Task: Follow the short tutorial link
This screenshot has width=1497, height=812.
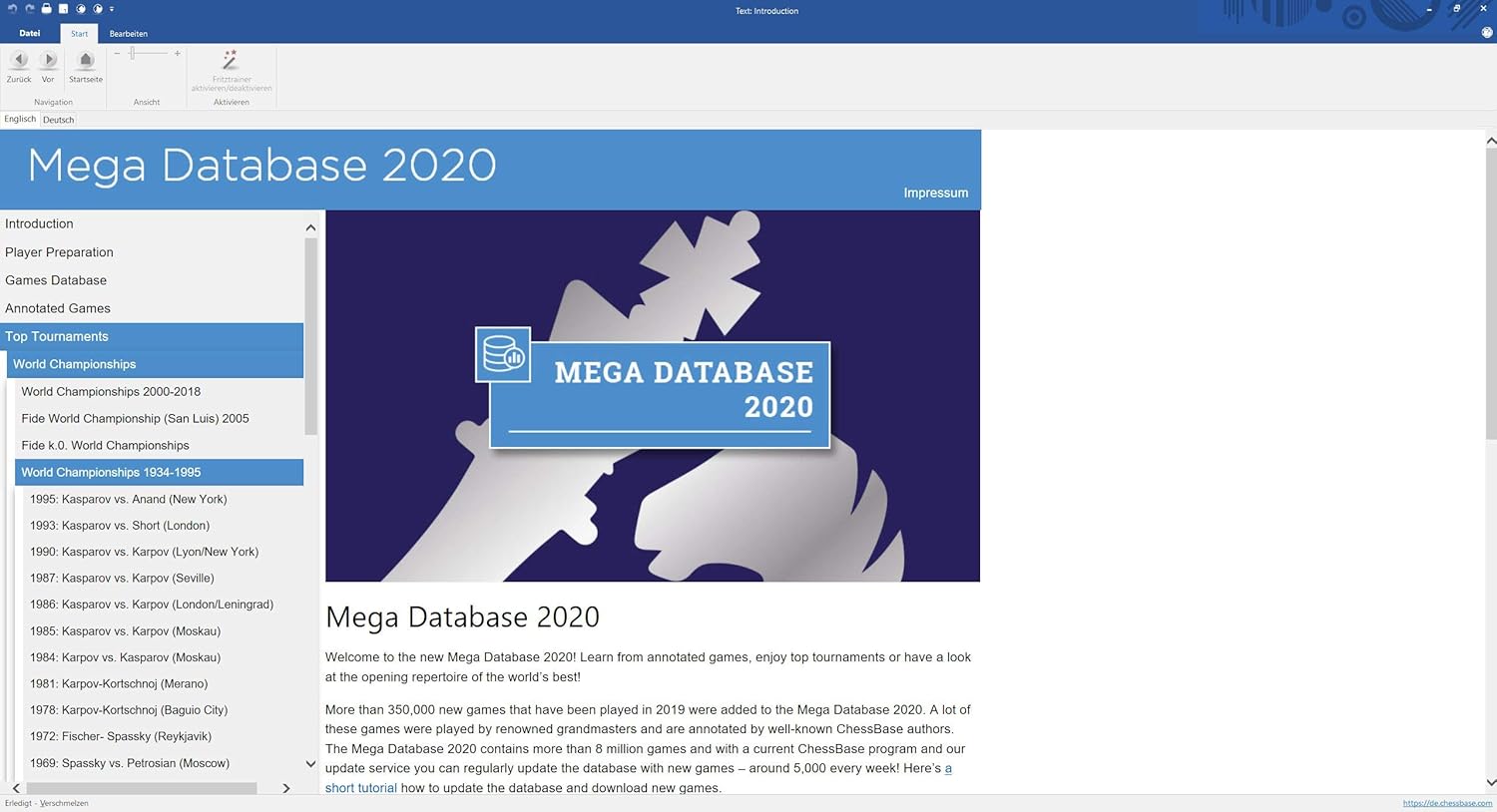Action: (360, 787)
